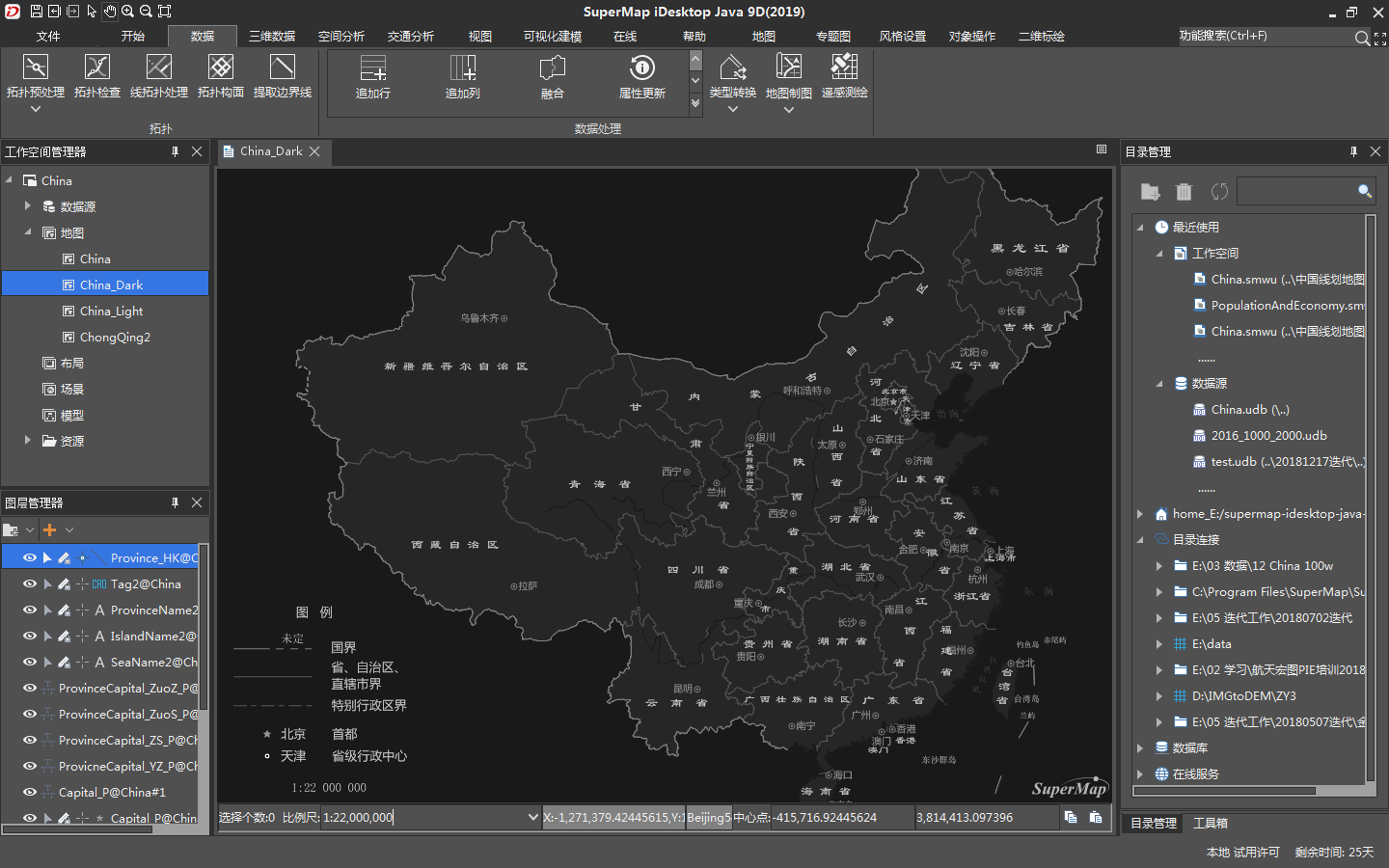Screen dimensions: 1389x868
Task: Open dropdown arrow beside orange plus icon
Action: coord(69,529)
